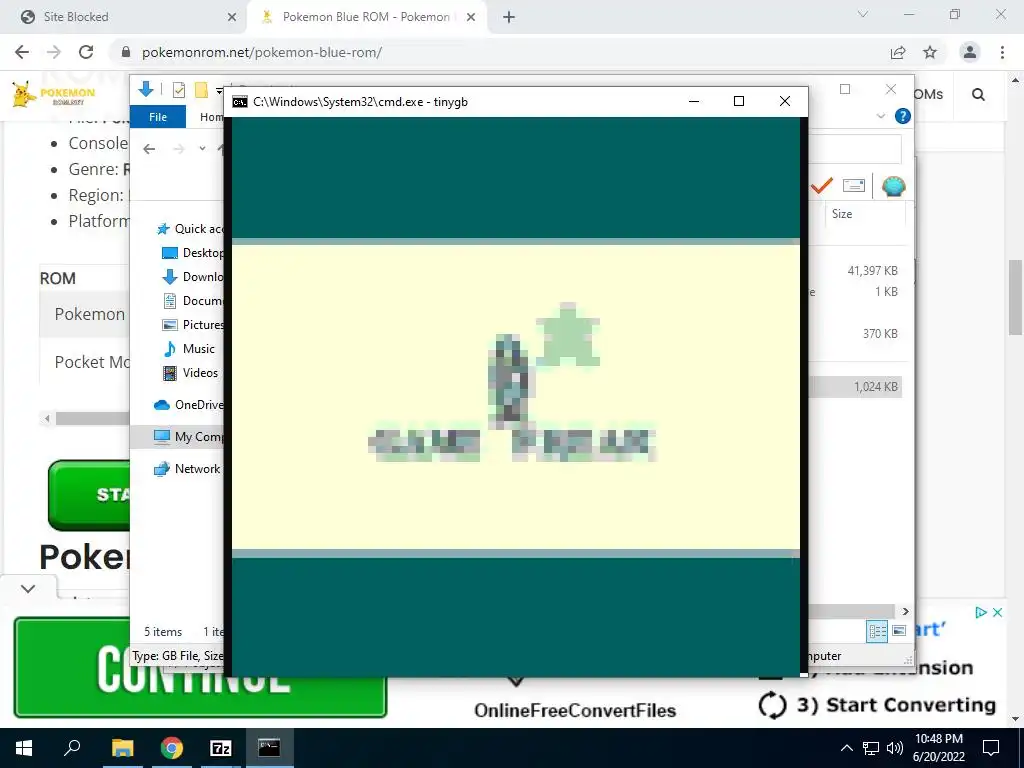
Task: Sort Explorer files by Size column header
Action: click(865, 214)
